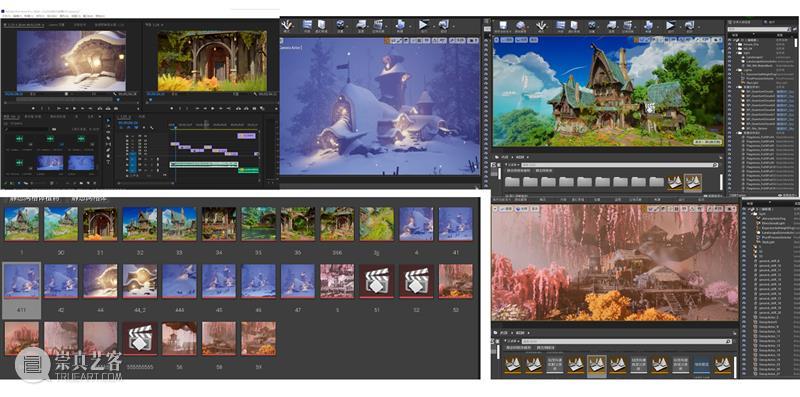
Task: Select the Program monitor tab in Premiere
Action: [154, 25]
